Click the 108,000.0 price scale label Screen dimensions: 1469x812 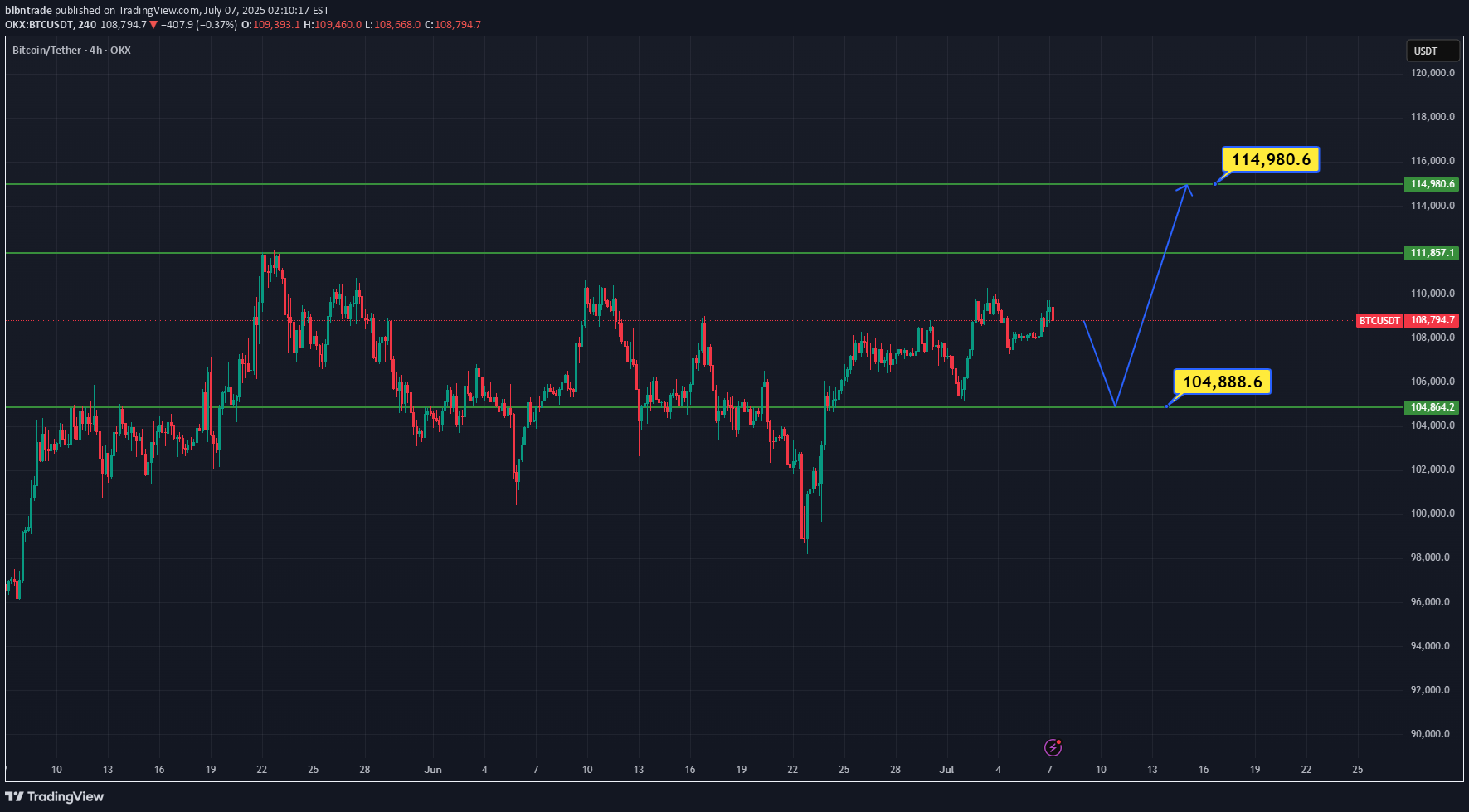(x=1433, y=338)
